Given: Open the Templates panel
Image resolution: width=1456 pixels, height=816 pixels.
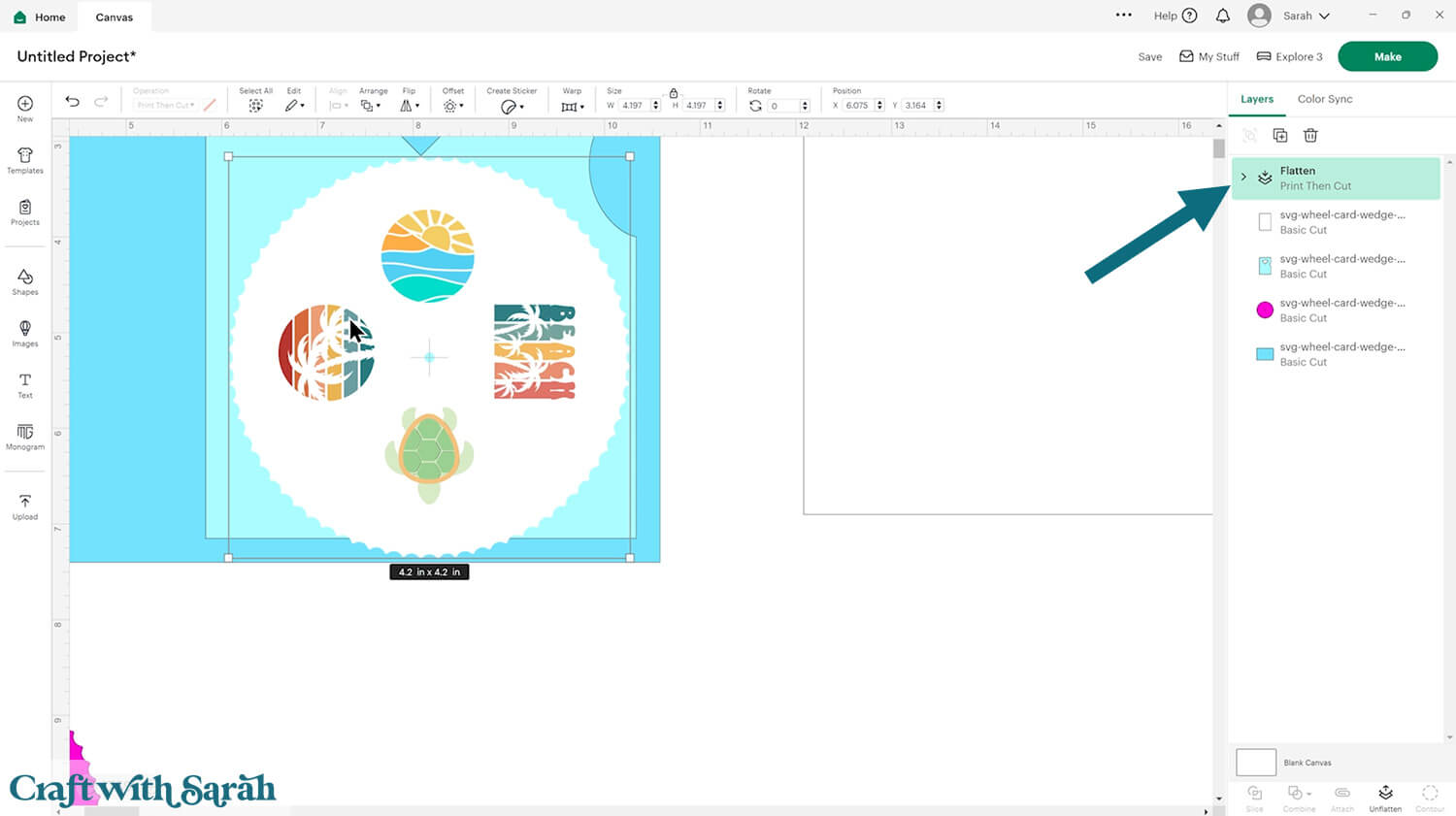Looking at the screenshot, I should [x=25, y=160].
